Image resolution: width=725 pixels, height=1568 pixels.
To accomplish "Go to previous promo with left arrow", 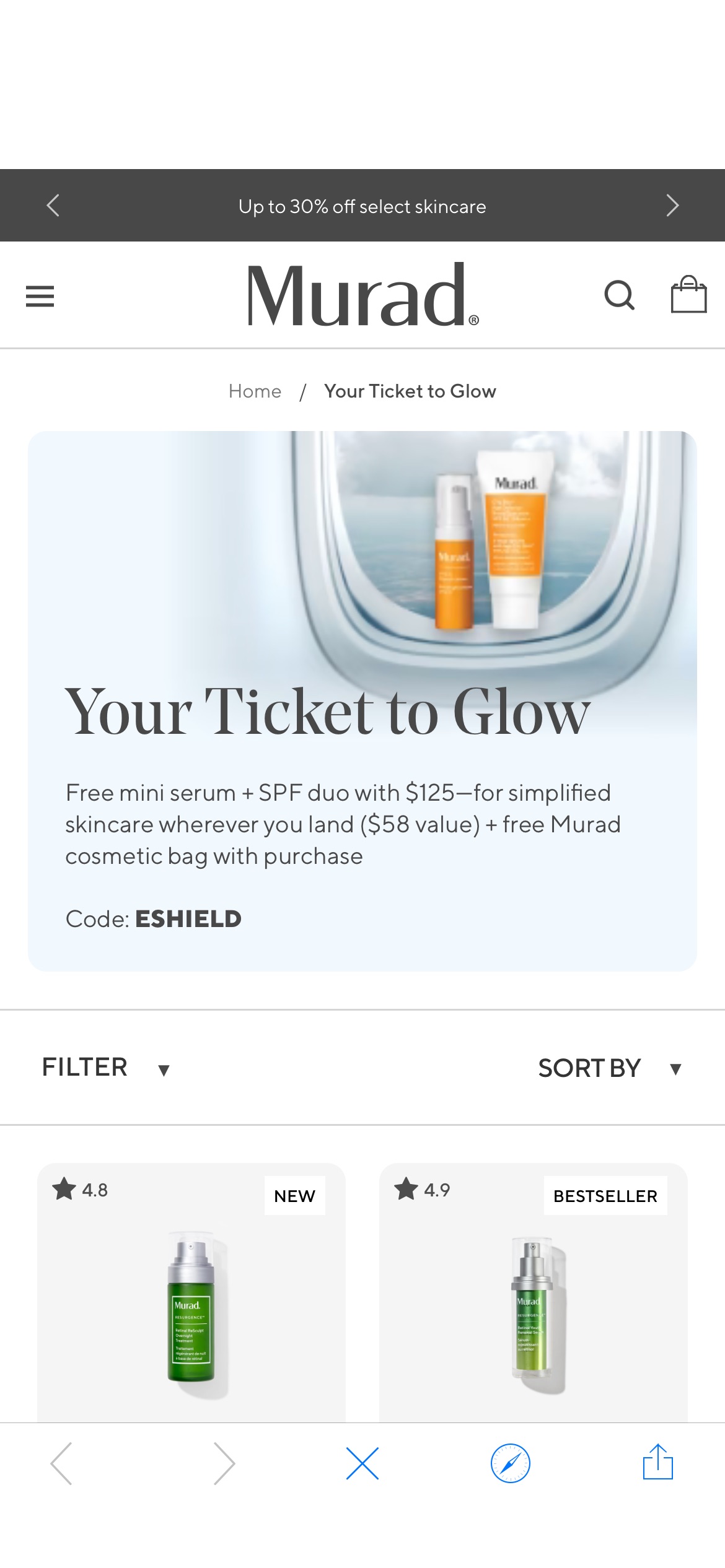I will [x=53, y=205].
